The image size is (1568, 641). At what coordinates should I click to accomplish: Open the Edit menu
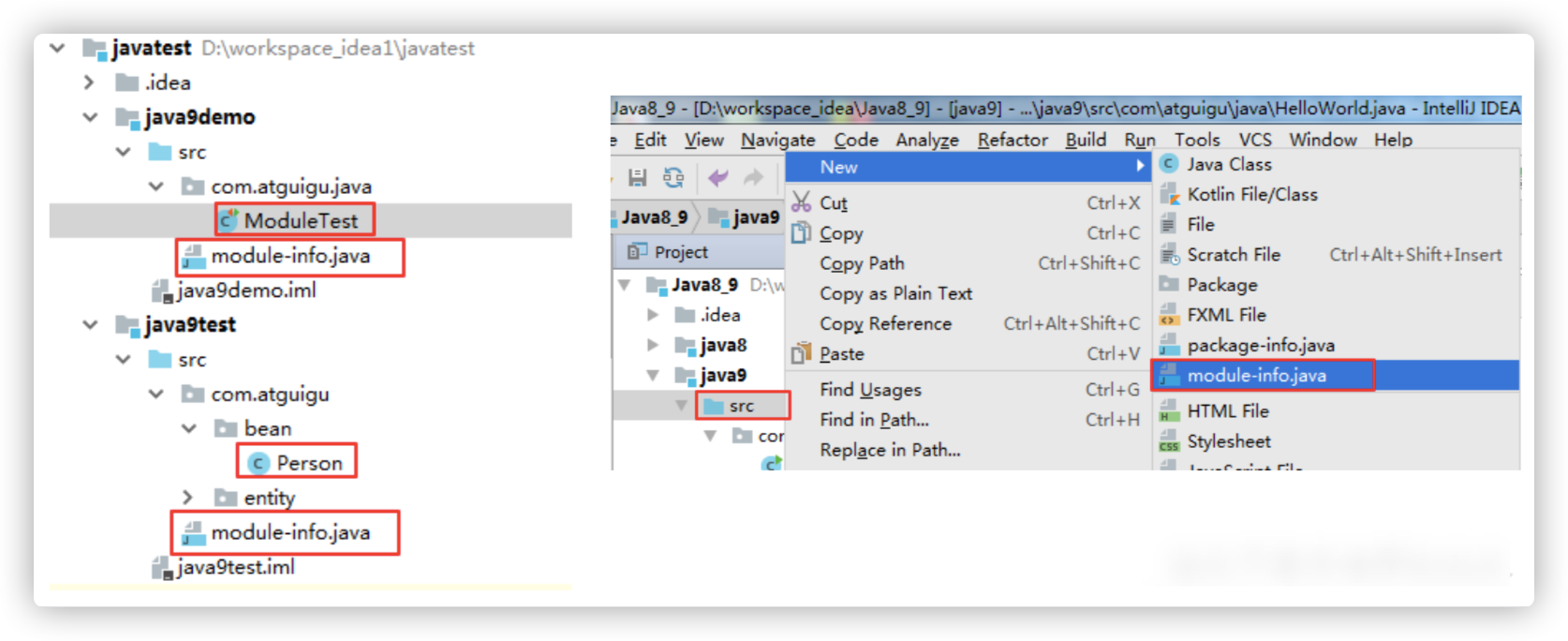[650, 140]
